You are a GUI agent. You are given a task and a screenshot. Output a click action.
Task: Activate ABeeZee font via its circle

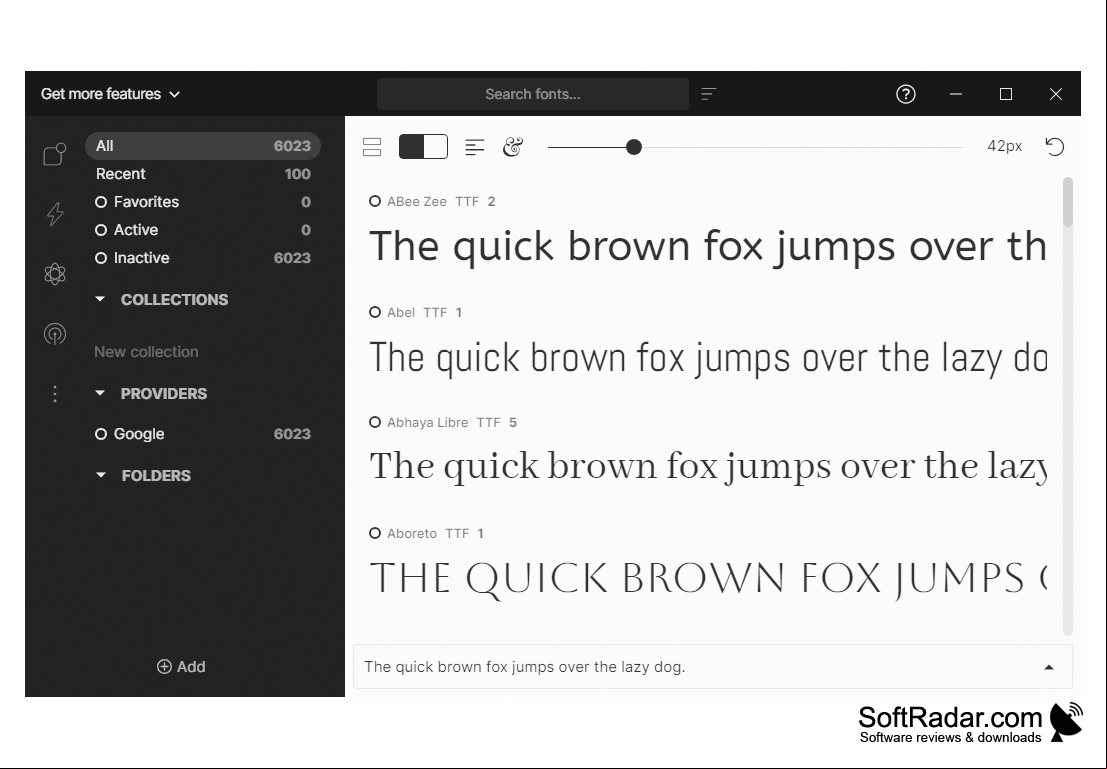375,201
